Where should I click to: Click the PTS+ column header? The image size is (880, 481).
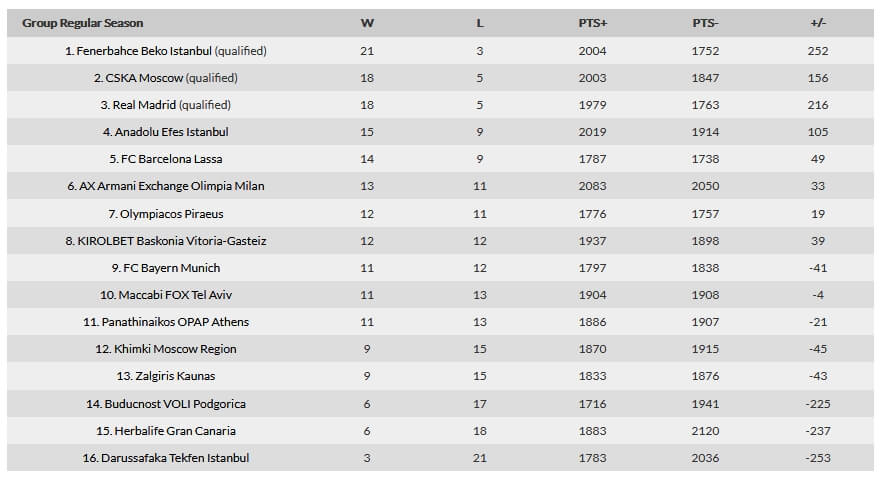click(593, 23)
